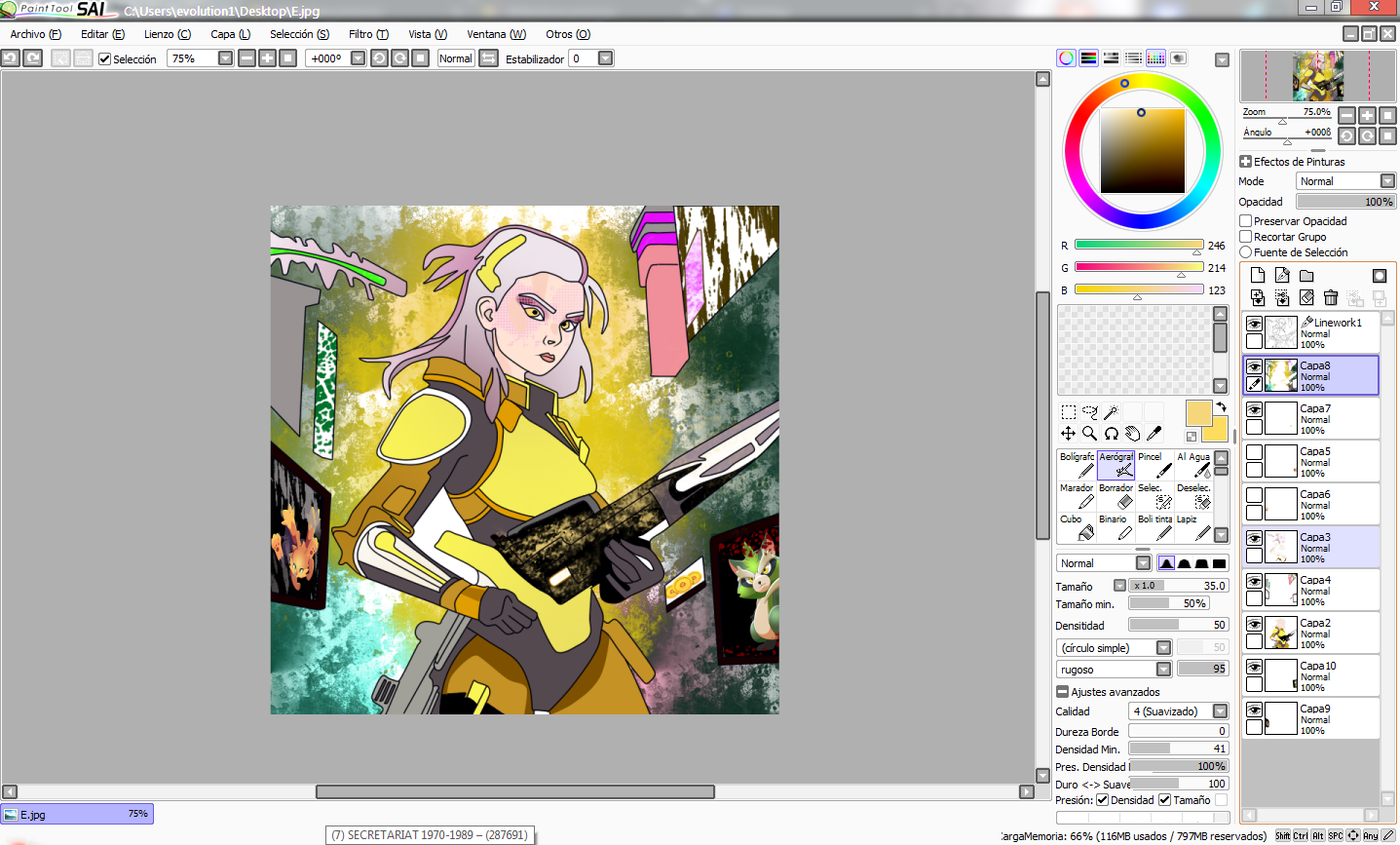Select the Move tool
Viewport: 1400px width, 845px height.
1069,434
